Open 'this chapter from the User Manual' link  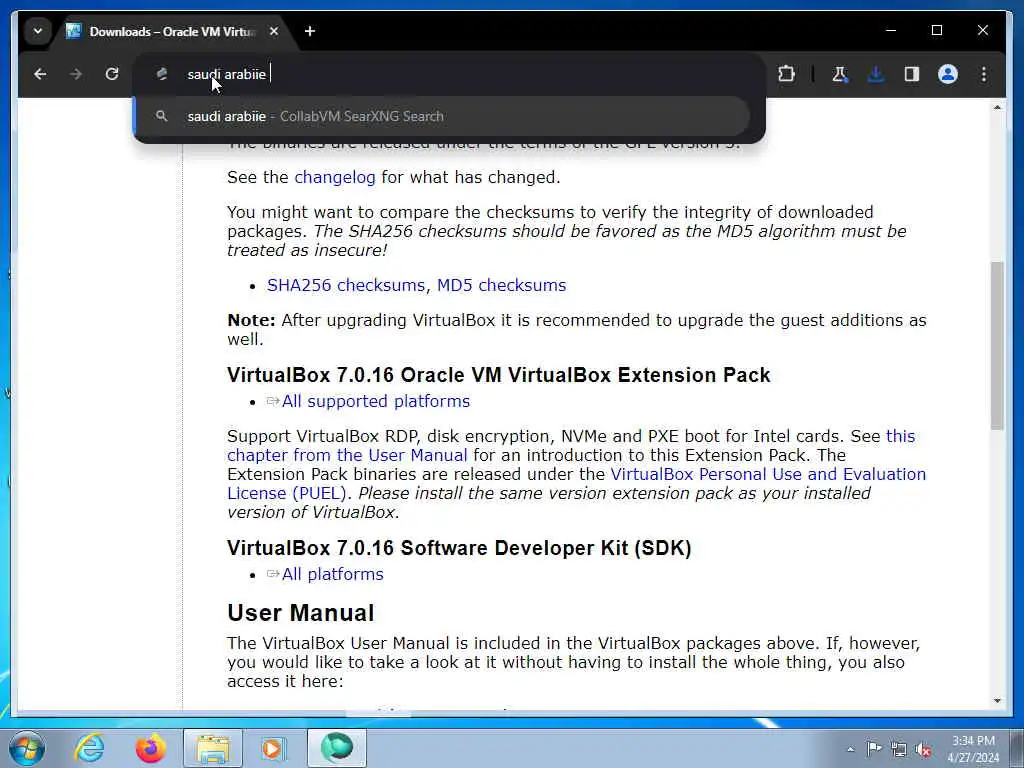pyautogui.click(x=571, y=445)
